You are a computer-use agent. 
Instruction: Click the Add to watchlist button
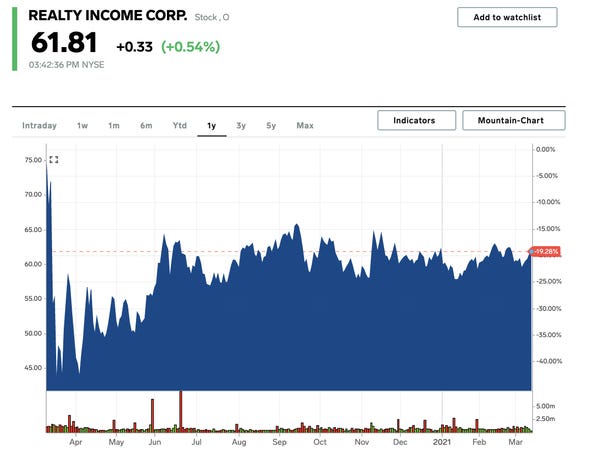507,17
